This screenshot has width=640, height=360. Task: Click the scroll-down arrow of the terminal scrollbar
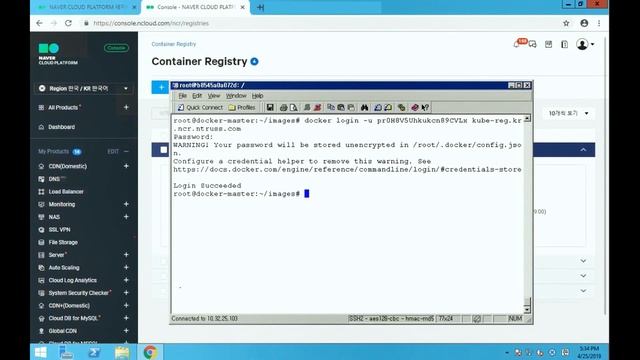(527, 310)
